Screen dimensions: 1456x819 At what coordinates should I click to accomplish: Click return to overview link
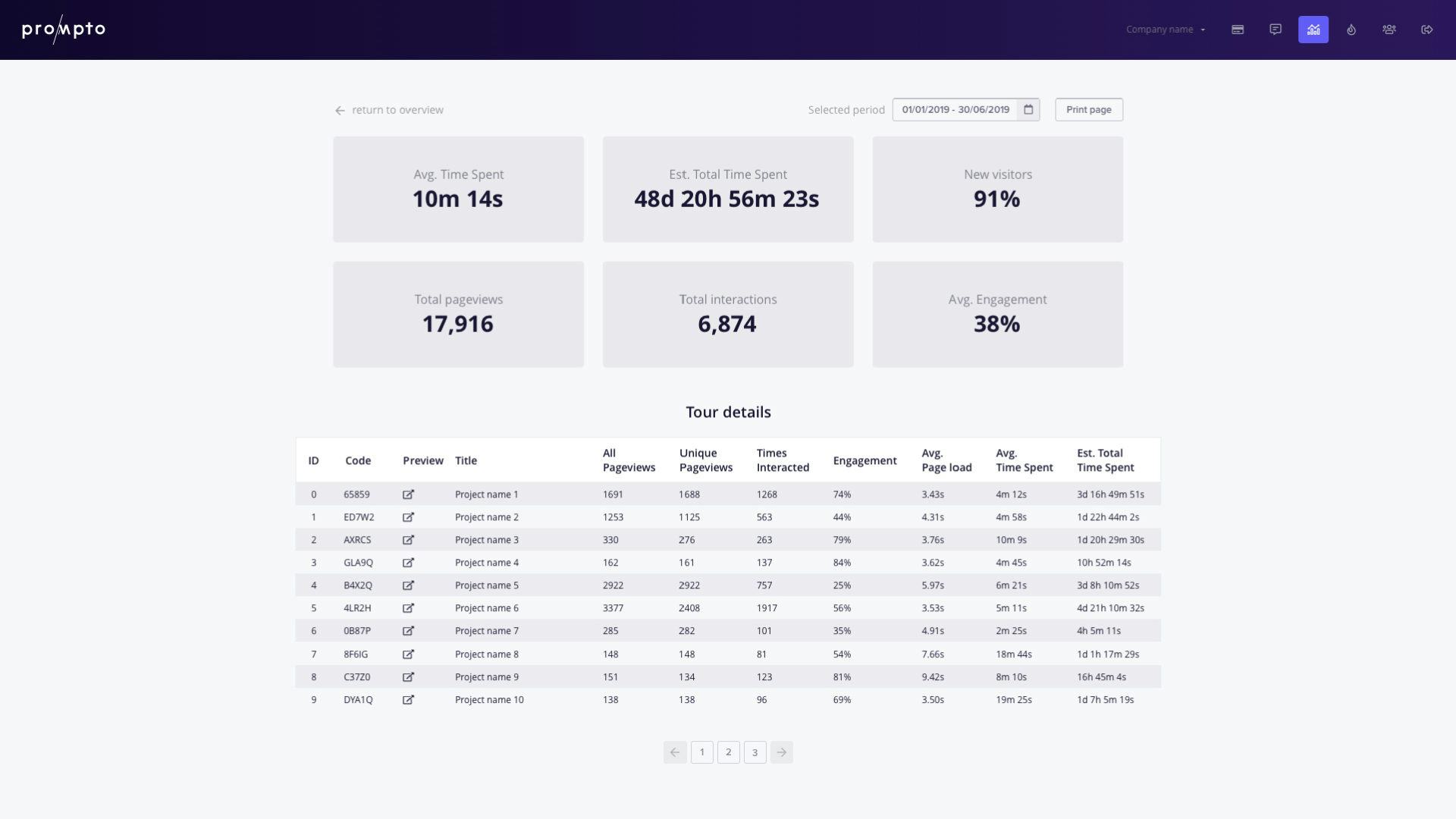(388, 110)
